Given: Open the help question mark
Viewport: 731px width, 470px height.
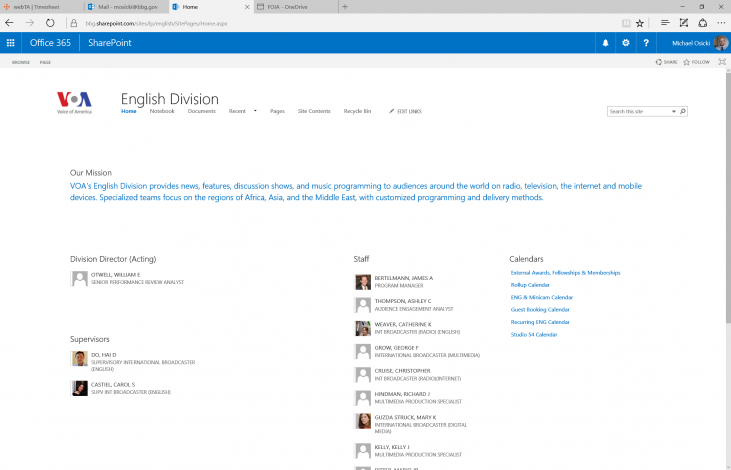Looking at the screenshot, I should pyautogui.click(x=646, y=43).
